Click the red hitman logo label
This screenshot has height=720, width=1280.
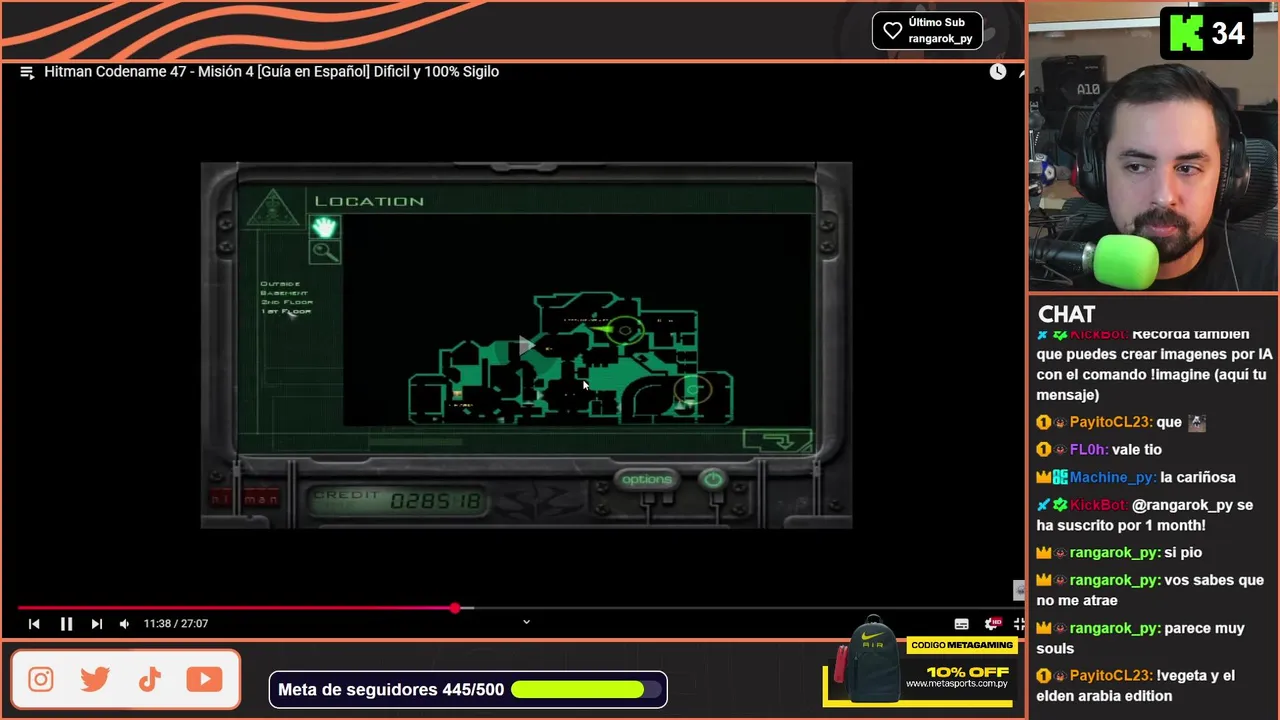tap(245, 498)
